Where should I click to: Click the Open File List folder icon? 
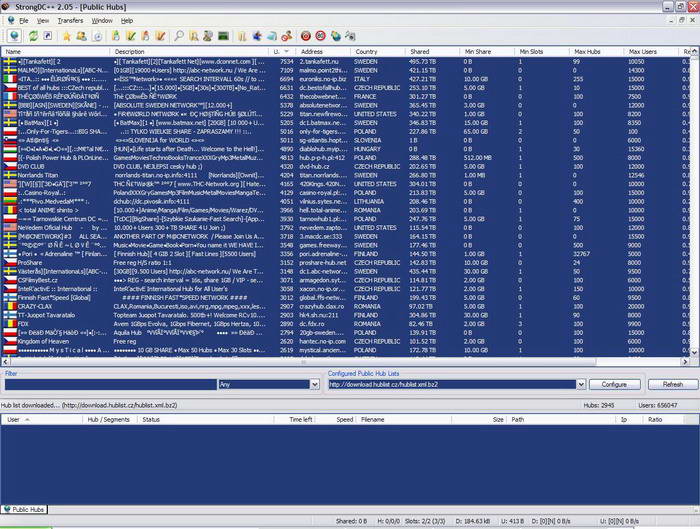click(x=242, y=36)
